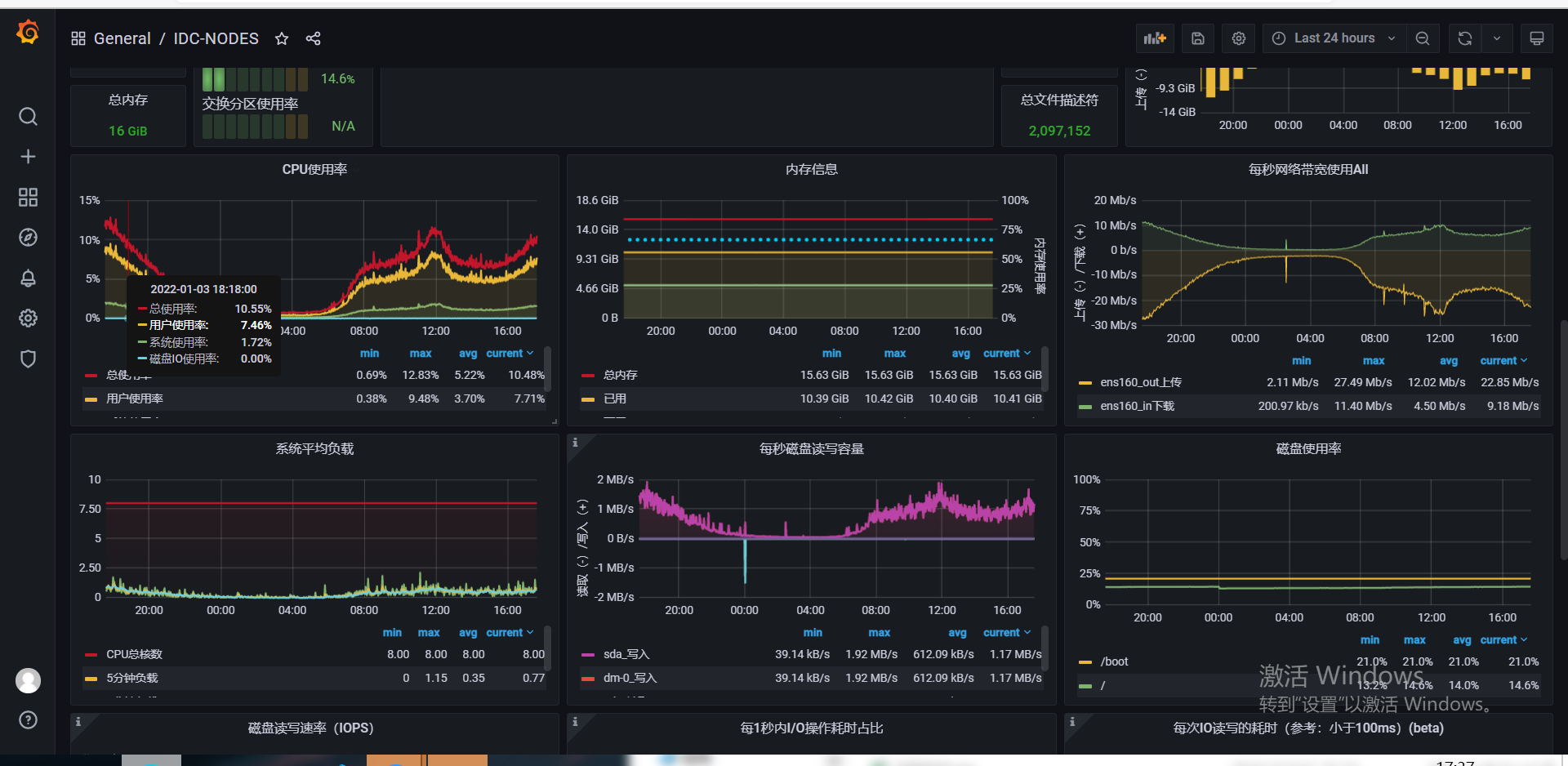The image size is (1568, 766).
Task: Sort disk usage legend by max column
Action: (1414, 640)
